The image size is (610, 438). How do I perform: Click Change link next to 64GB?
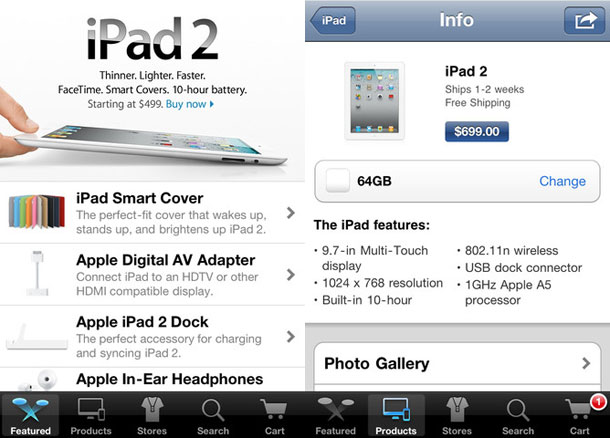562,181
